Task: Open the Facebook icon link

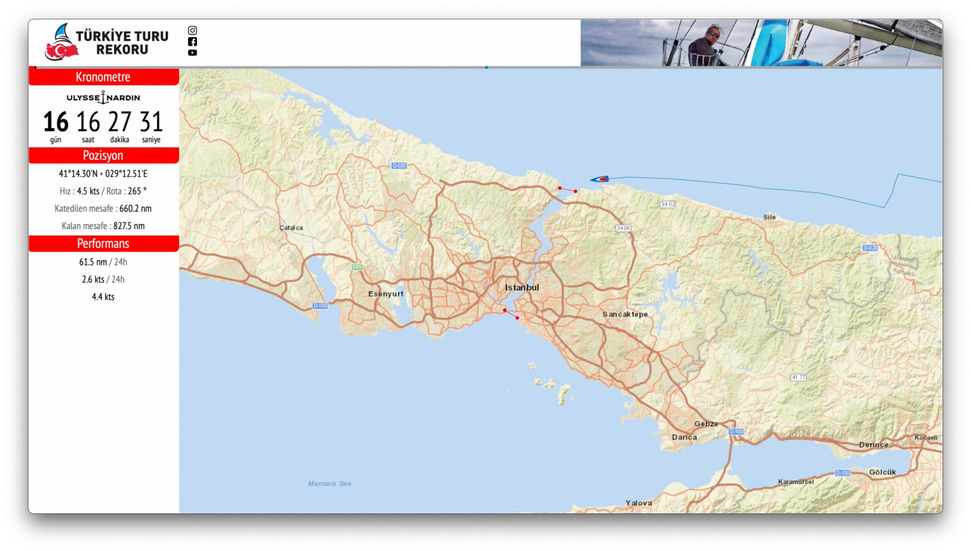Action: pyautogui.click(x=193, y=41)
